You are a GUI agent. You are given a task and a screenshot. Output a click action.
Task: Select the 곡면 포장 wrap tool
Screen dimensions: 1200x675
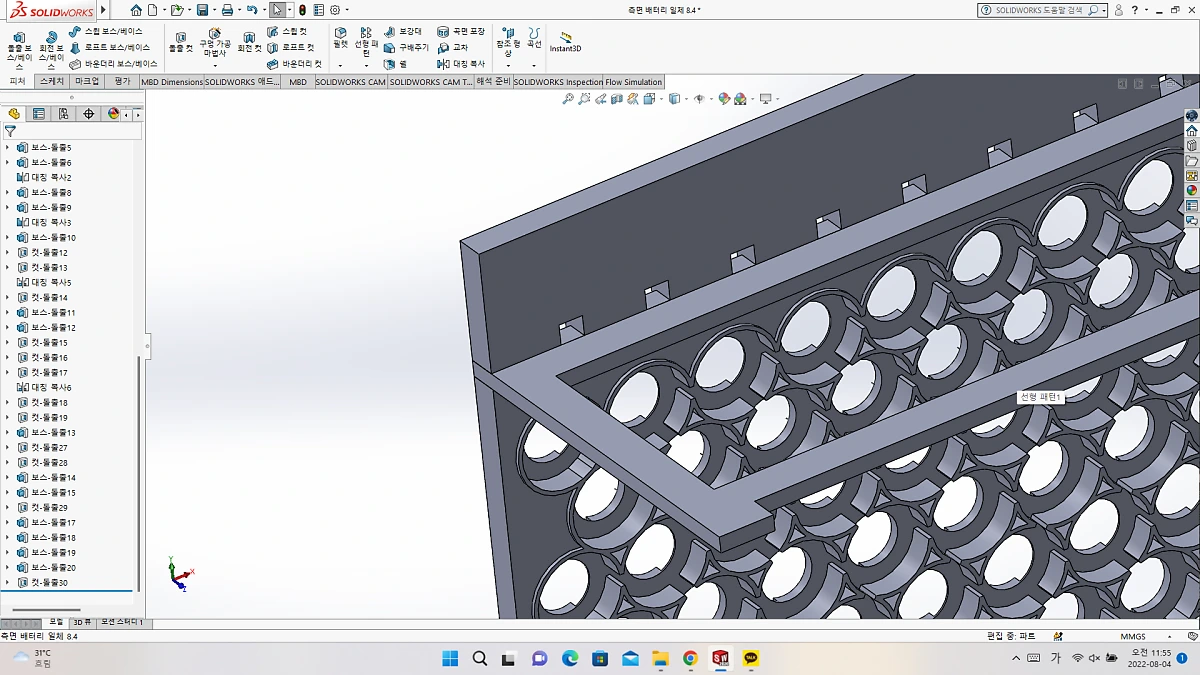pos(460,31)
